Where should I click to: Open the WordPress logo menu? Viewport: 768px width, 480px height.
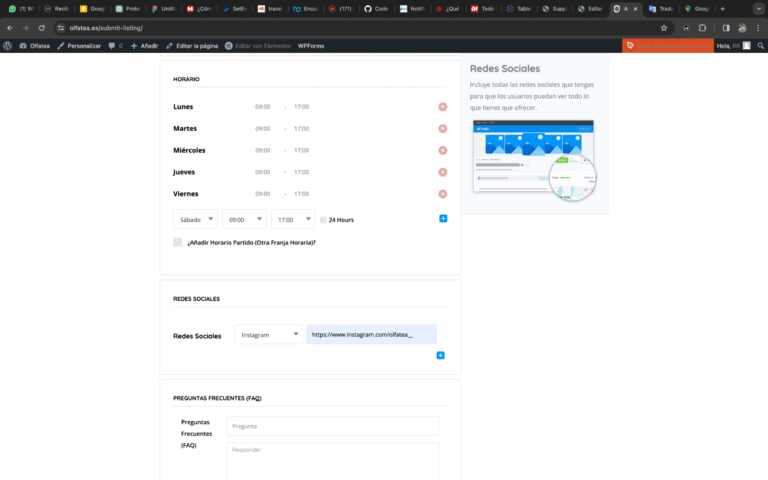click(7, 46)
